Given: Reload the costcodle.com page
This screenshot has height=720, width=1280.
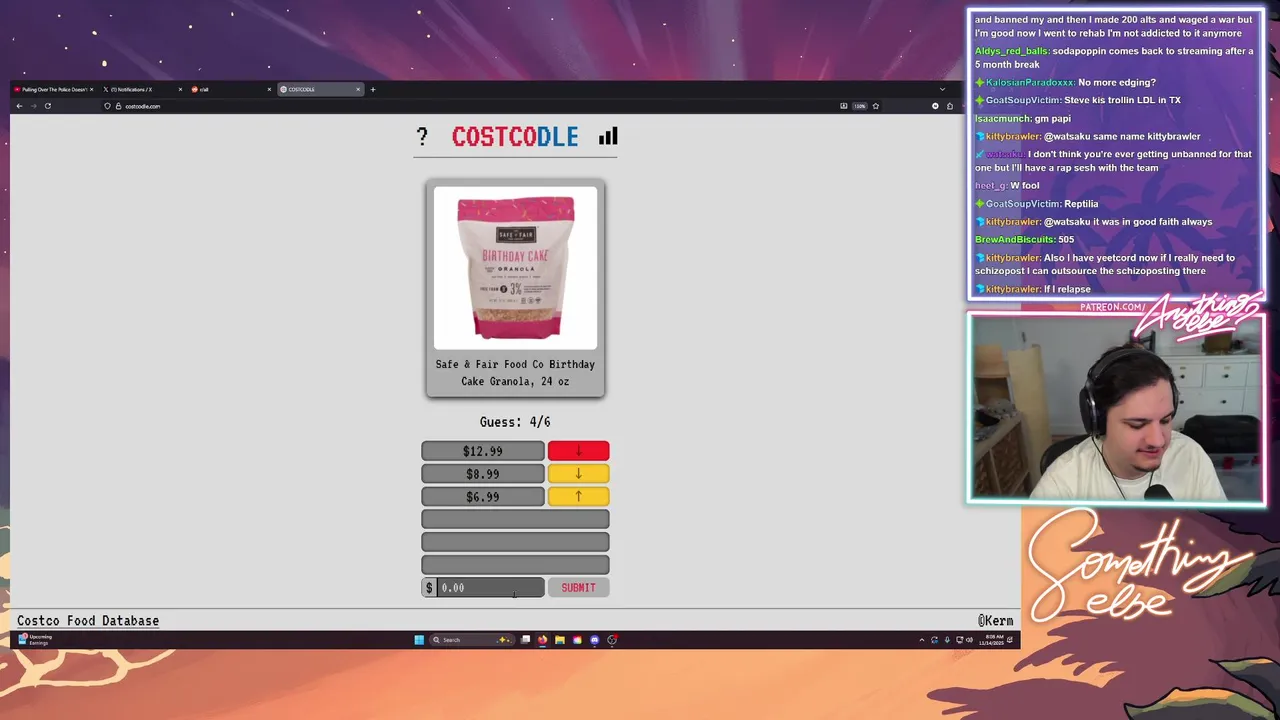Looking at the screenshot, I should click(47, 106).
